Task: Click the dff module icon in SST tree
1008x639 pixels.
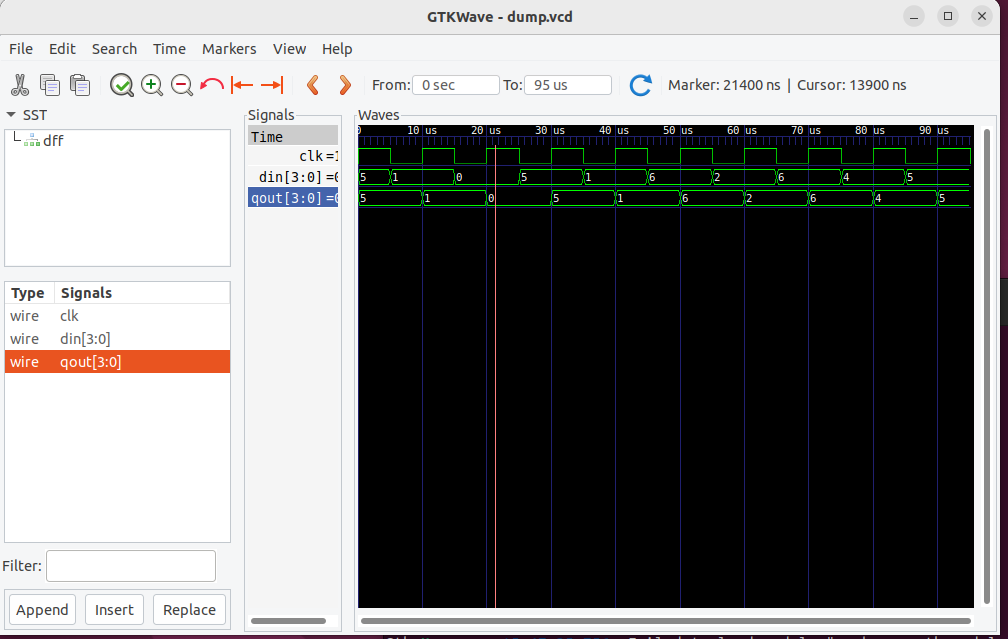Action: [x=32, y=141]
